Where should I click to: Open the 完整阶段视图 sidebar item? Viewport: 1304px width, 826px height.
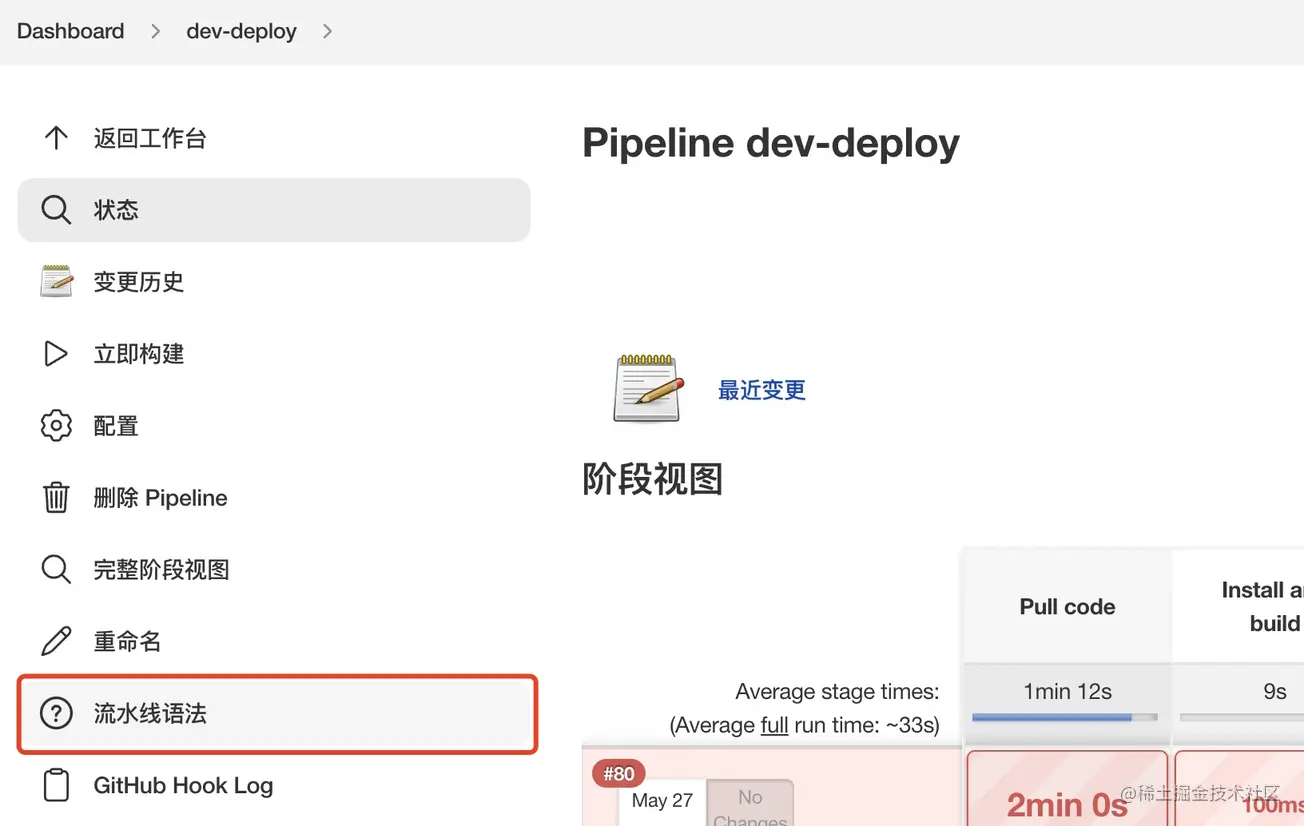[161, 570]
